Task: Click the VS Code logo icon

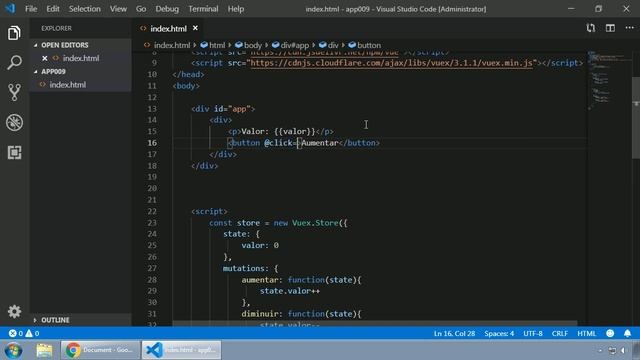Action: (x=10, y=9)
